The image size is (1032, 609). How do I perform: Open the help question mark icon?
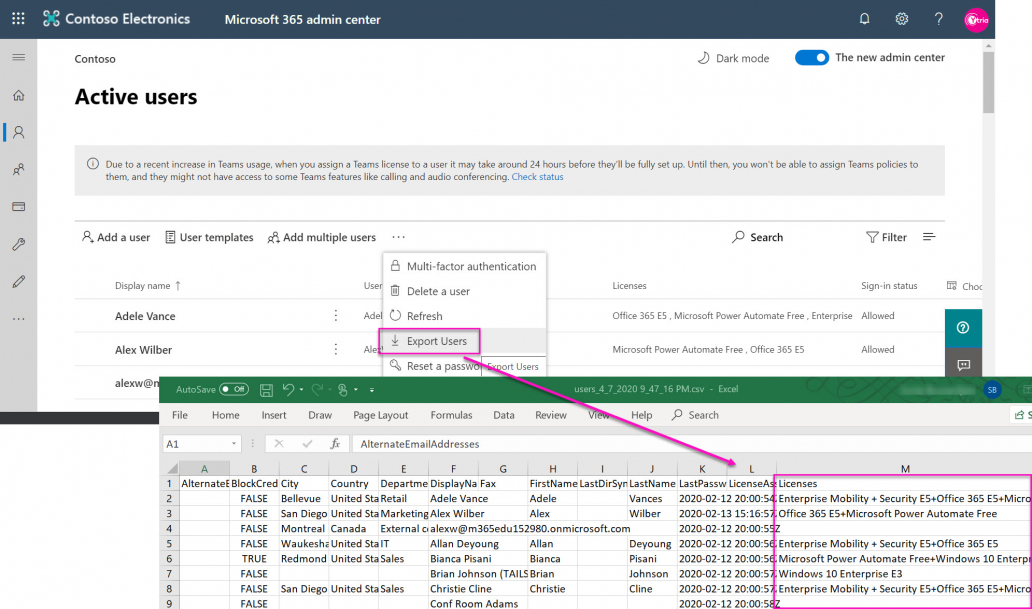point(939,19)
